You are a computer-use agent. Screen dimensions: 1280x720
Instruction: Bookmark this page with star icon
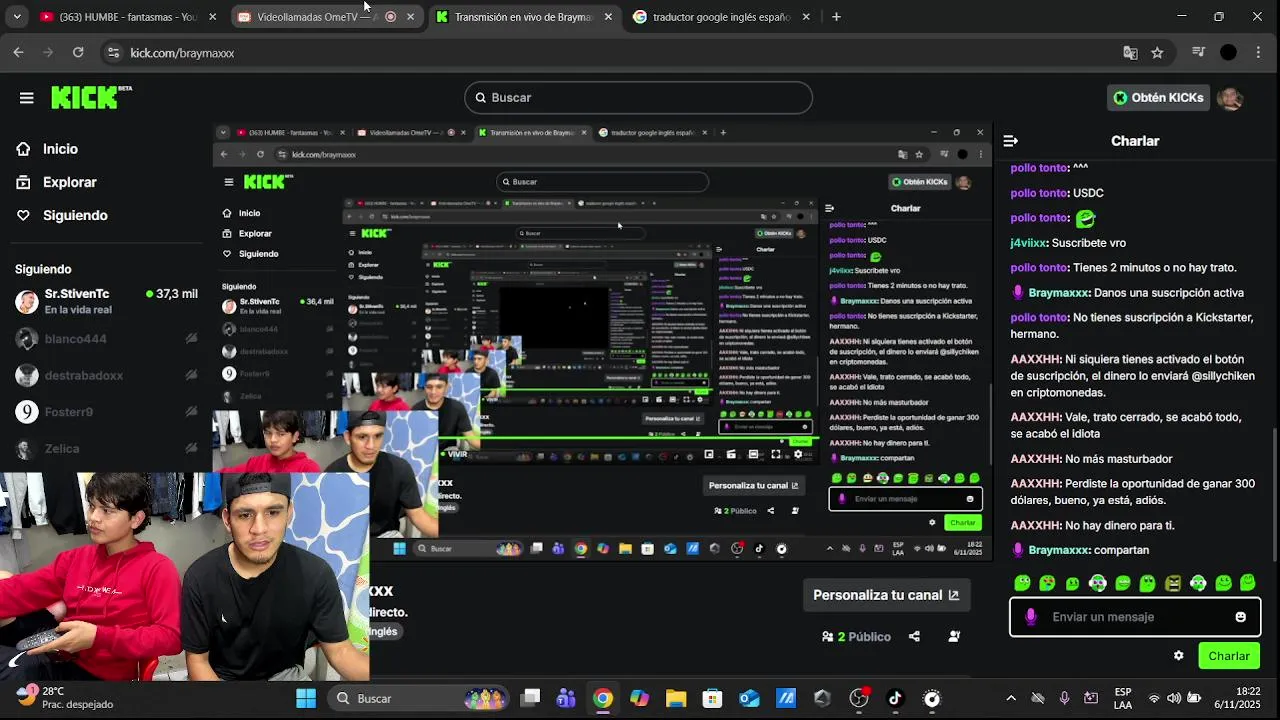click(x=1157, y=53)
